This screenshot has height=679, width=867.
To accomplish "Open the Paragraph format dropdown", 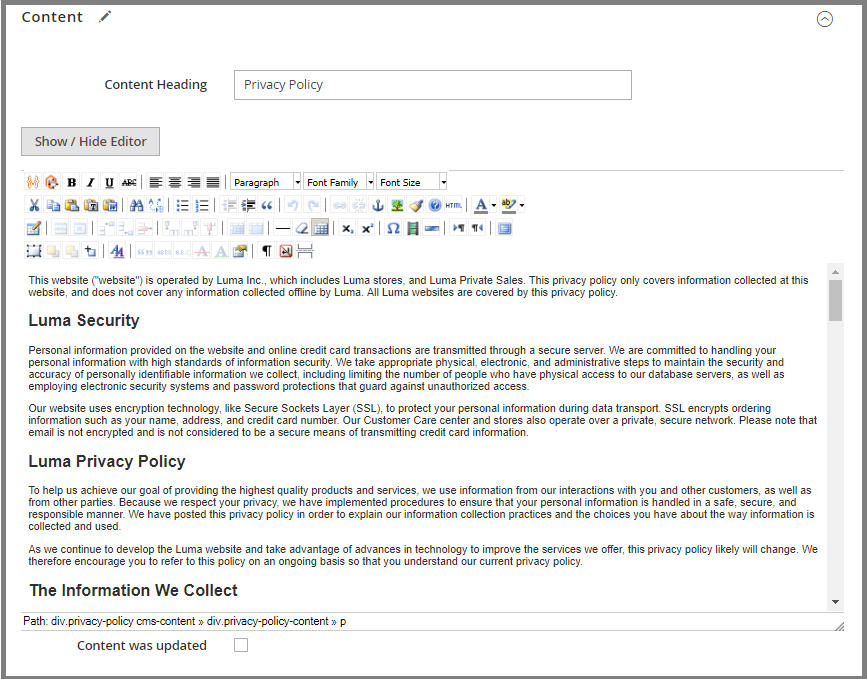I will pos(265,182).
